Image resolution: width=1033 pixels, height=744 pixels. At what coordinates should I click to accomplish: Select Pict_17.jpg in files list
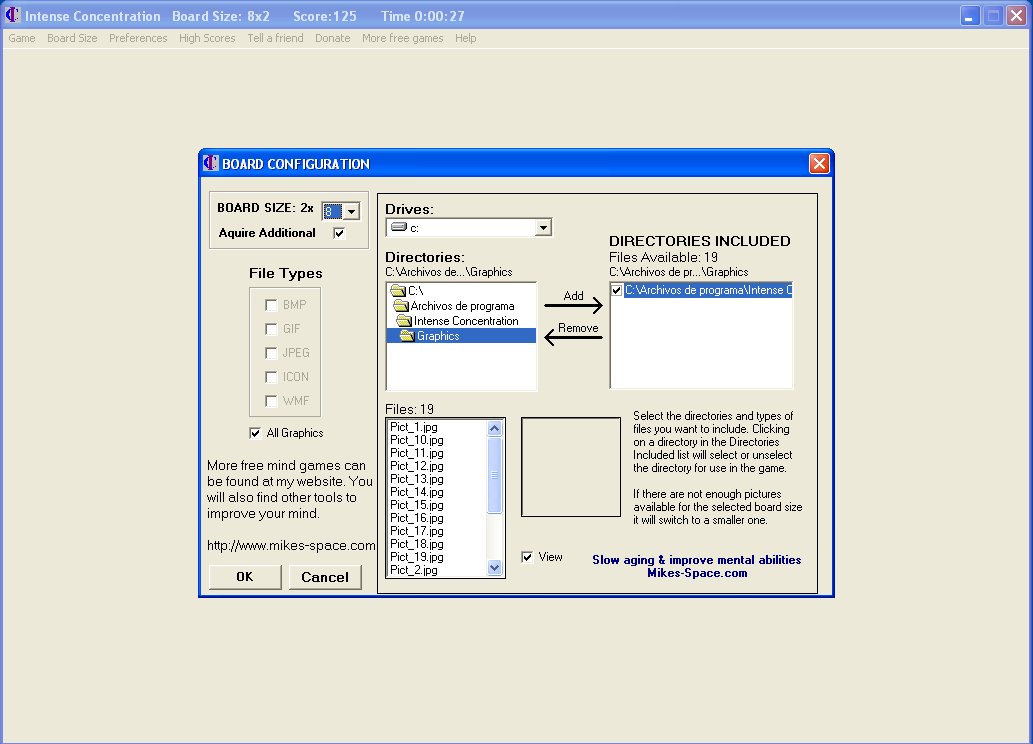coord(416,531)
